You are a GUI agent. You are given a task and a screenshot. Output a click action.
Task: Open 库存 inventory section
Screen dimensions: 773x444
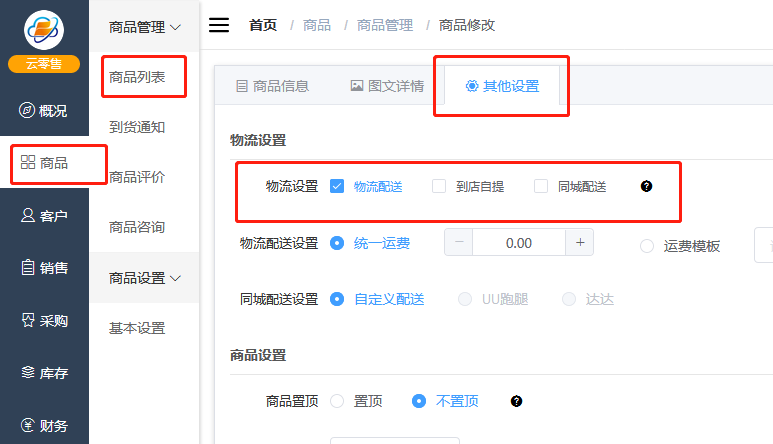tap(44, 373)
